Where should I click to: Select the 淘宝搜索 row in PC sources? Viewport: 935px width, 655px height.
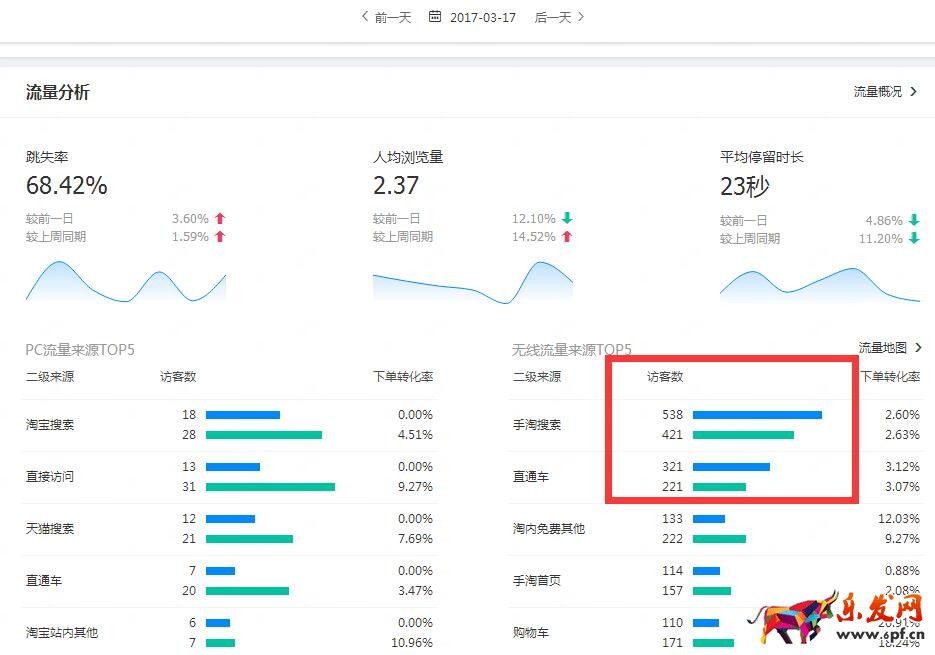(x=50, y=425)
